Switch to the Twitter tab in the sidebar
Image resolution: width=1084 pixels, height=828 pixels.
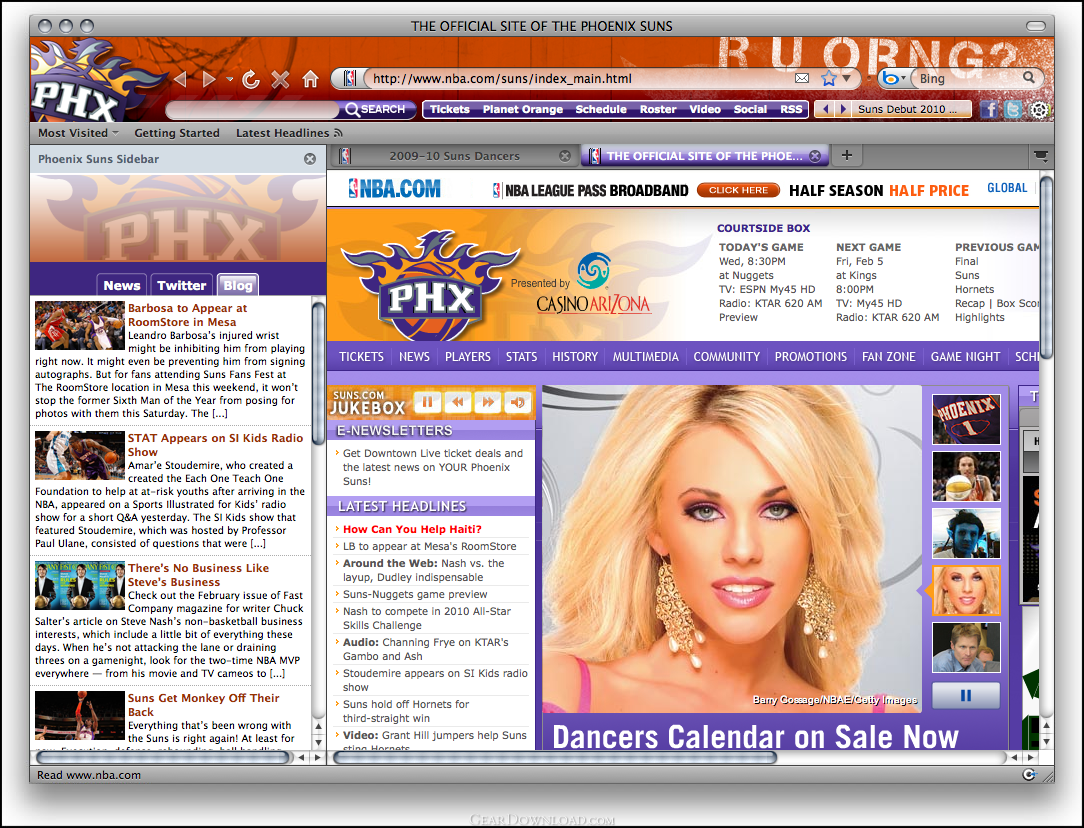click(181, 285)
